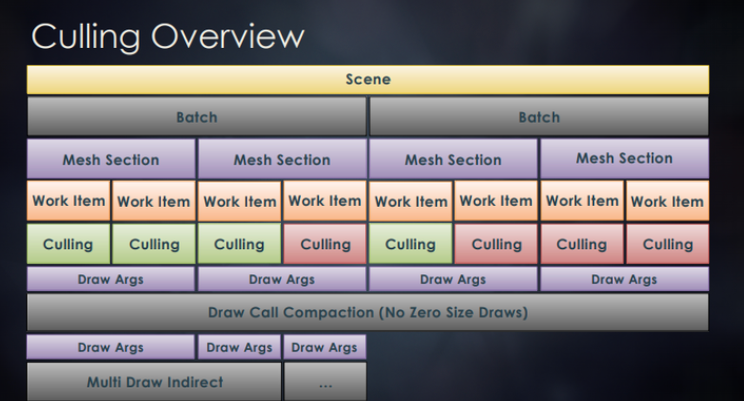This screenshot has height=401, width=744.
Task: Click the last Draw Args below Compaction bar
Action: [325, 347]
